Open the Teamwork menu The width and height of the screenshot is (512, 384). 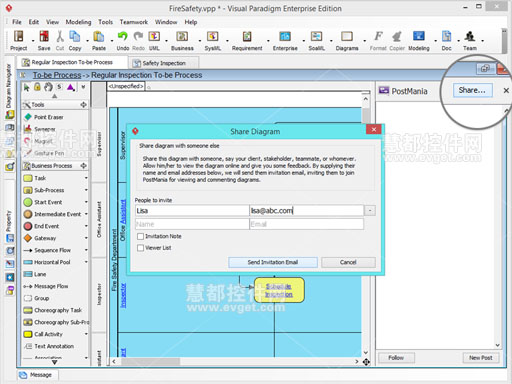click(x=134, y=22)
